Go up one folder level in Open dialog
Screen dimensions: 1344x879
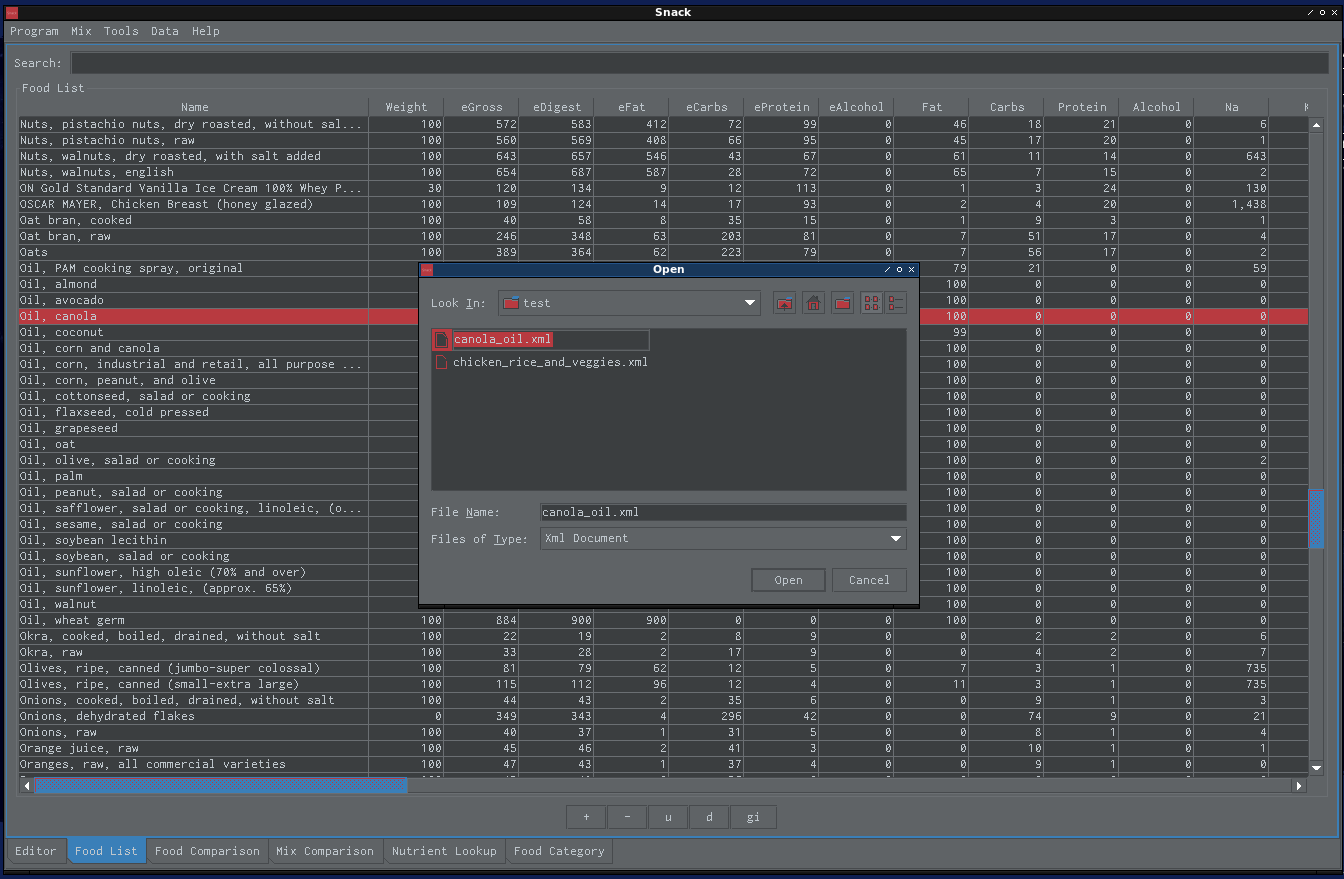pos(785,303)
